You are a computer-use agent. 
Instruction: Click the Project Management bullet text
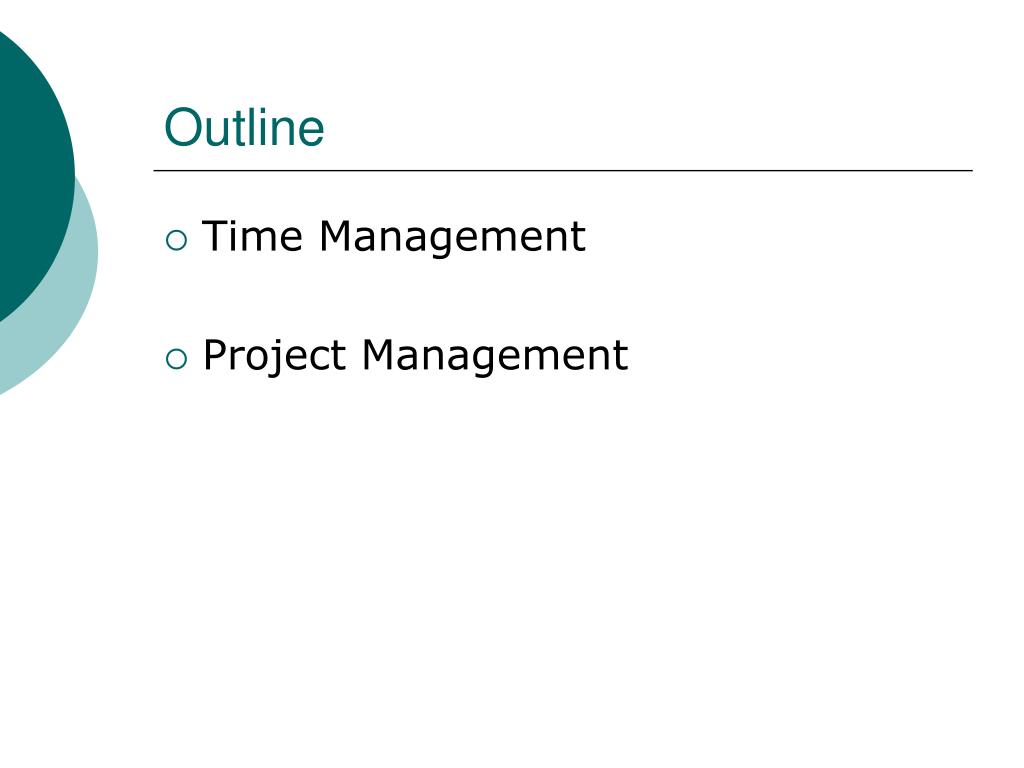pos(415,357)
